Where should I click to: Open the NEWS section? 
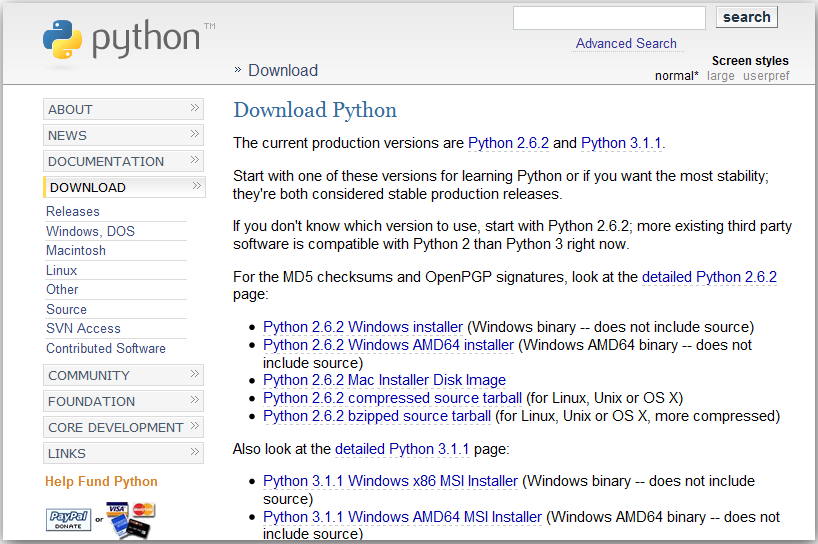124,136
